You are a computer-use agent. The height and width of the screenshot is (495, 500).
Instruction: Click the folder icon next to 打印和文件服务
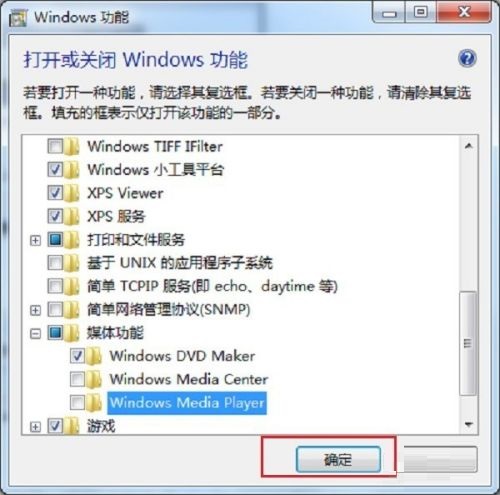click(x=72, y=240)
